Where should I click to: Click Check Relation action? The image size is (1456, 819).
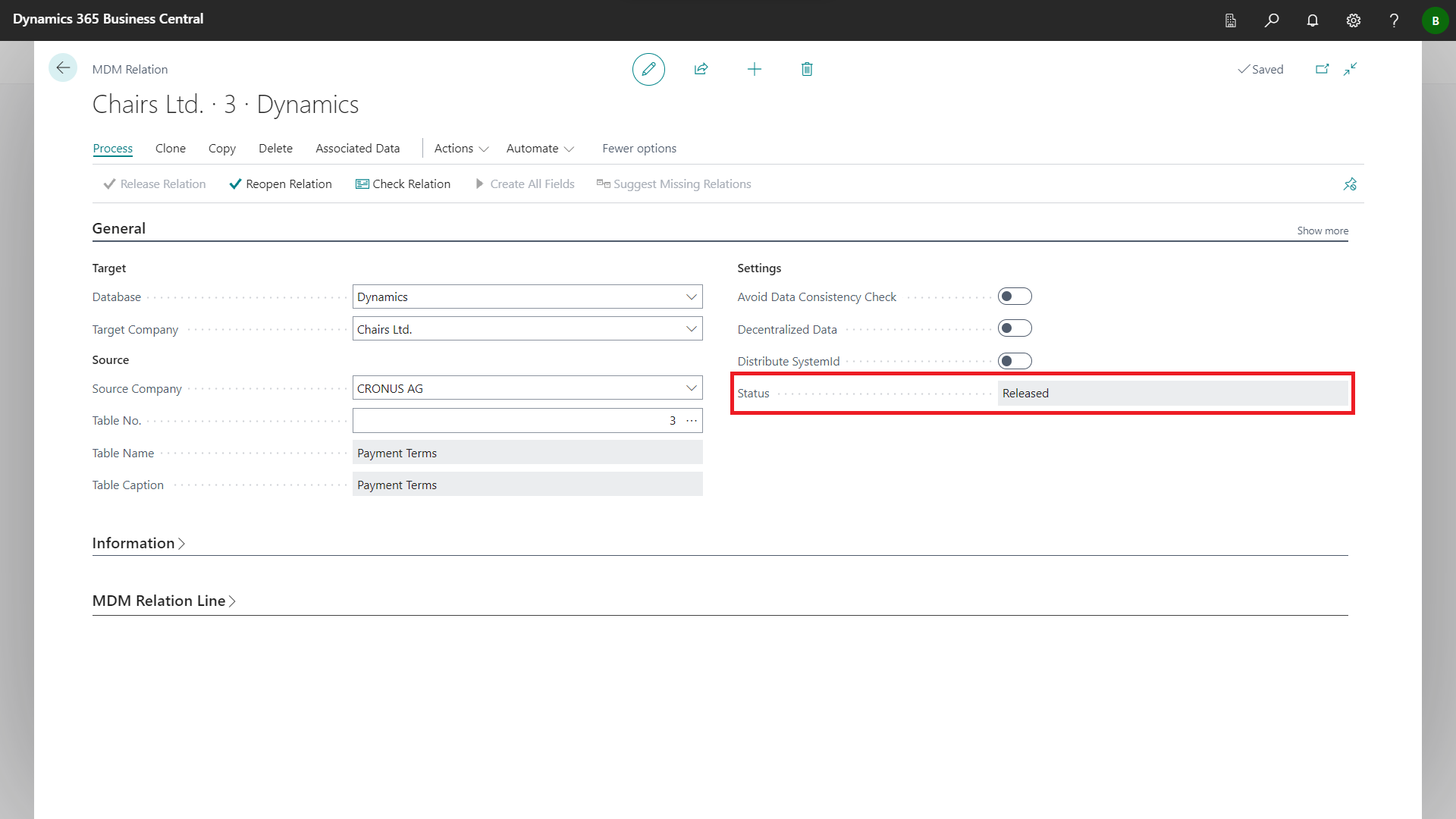click(x=403, y=184)
